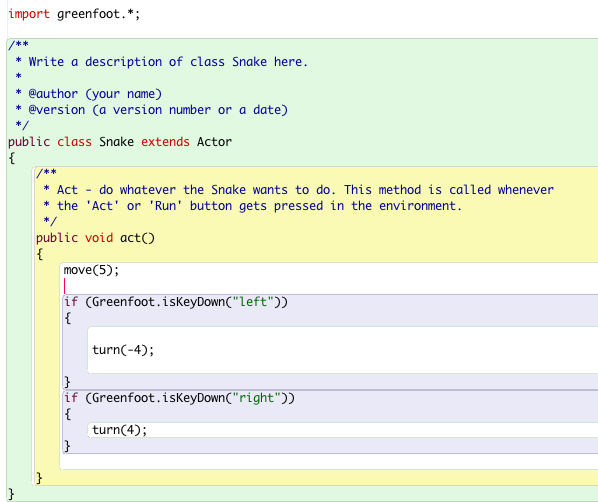The height and width of the screenshot is (502, 598).
Task: Click the 'public void act()' method header
Action: click(x=95, y=238)
